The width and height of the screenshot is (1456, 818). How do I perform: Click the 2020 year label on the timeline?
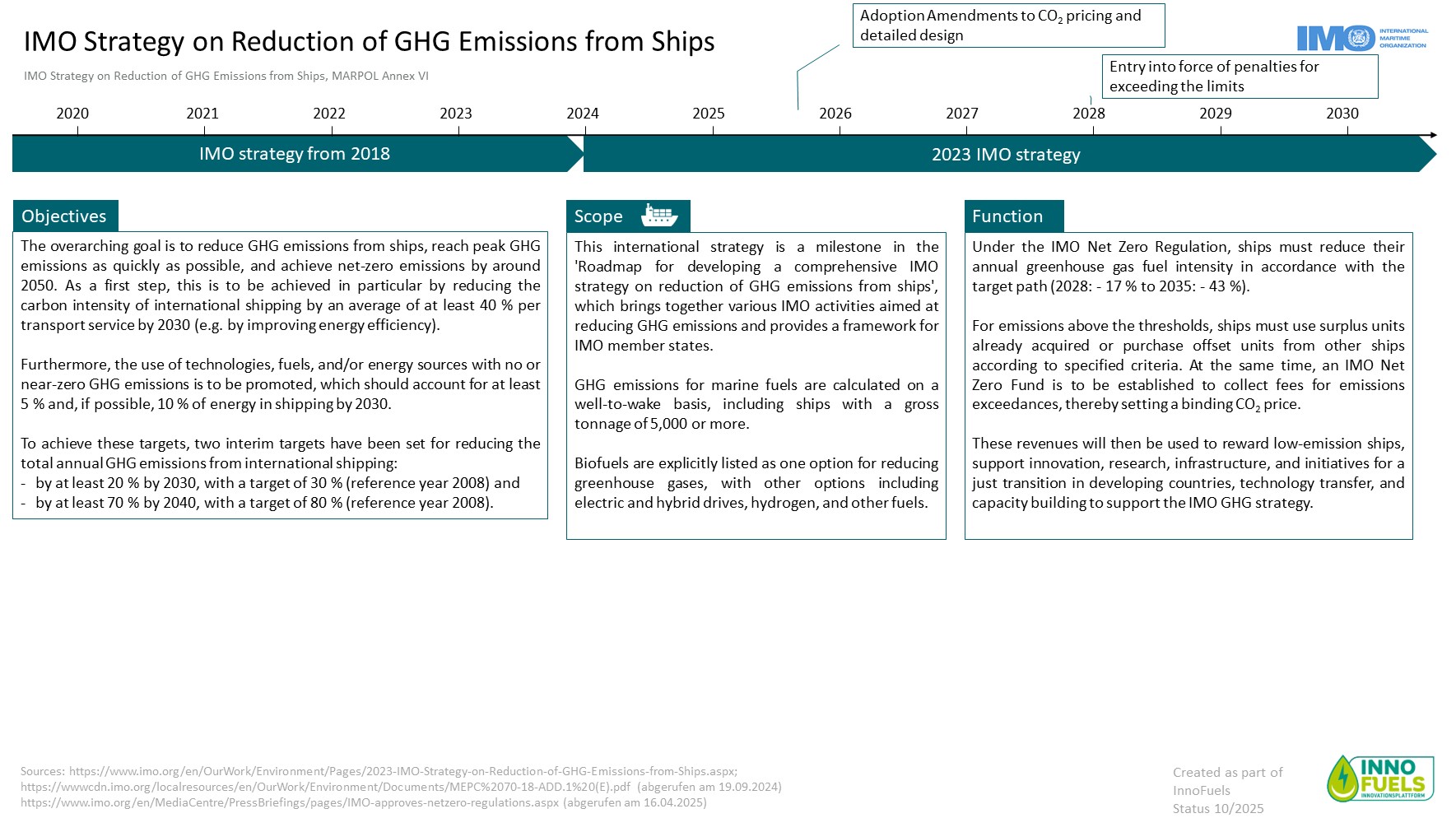(x=72, y=114)
